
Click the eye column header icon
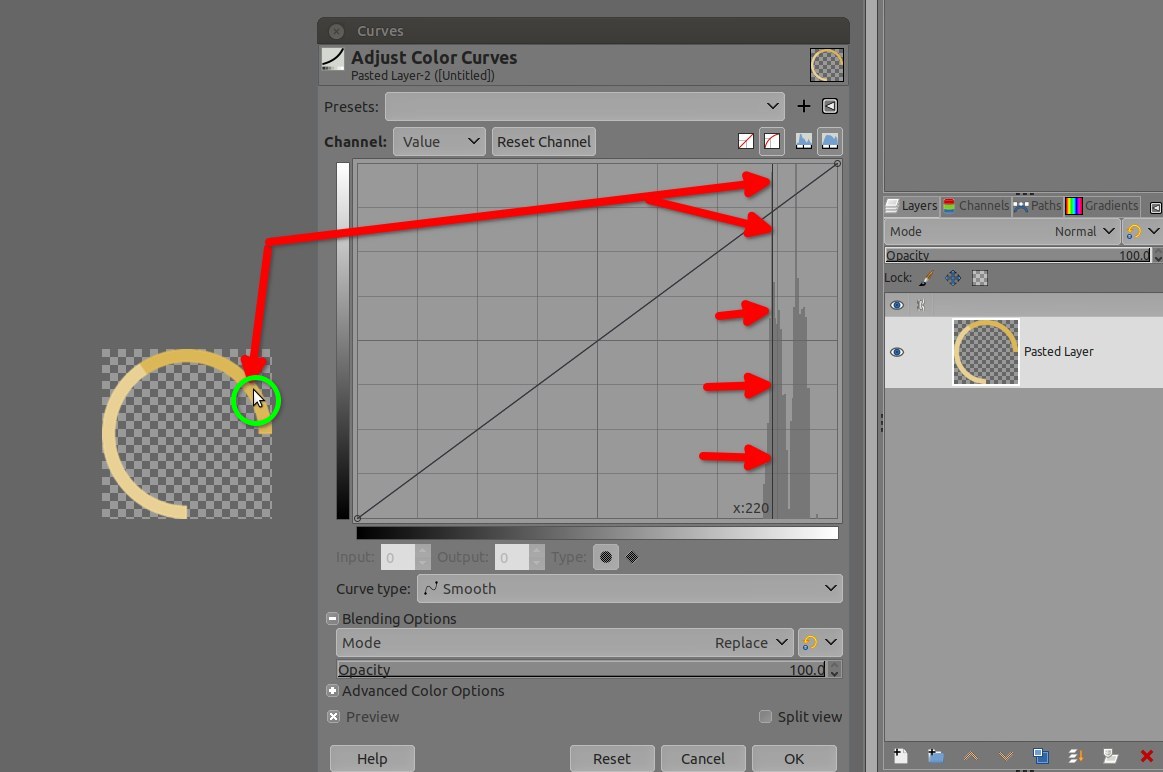[897, 305]
